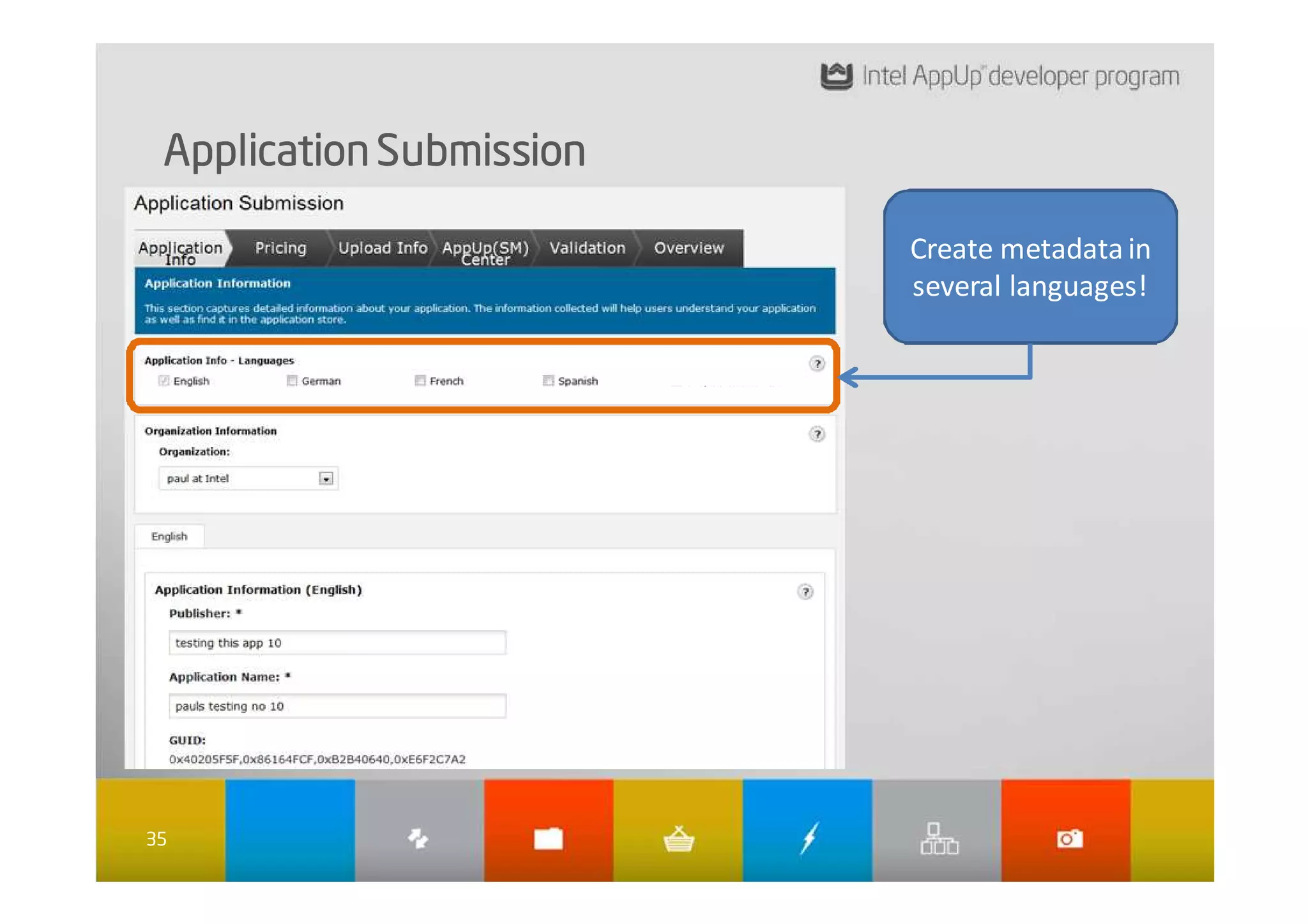This screenshot has width=1308, height=924.
Task: Click the Application Info - Languages heading
Action: pyautogui.click(x=219, y=361)
